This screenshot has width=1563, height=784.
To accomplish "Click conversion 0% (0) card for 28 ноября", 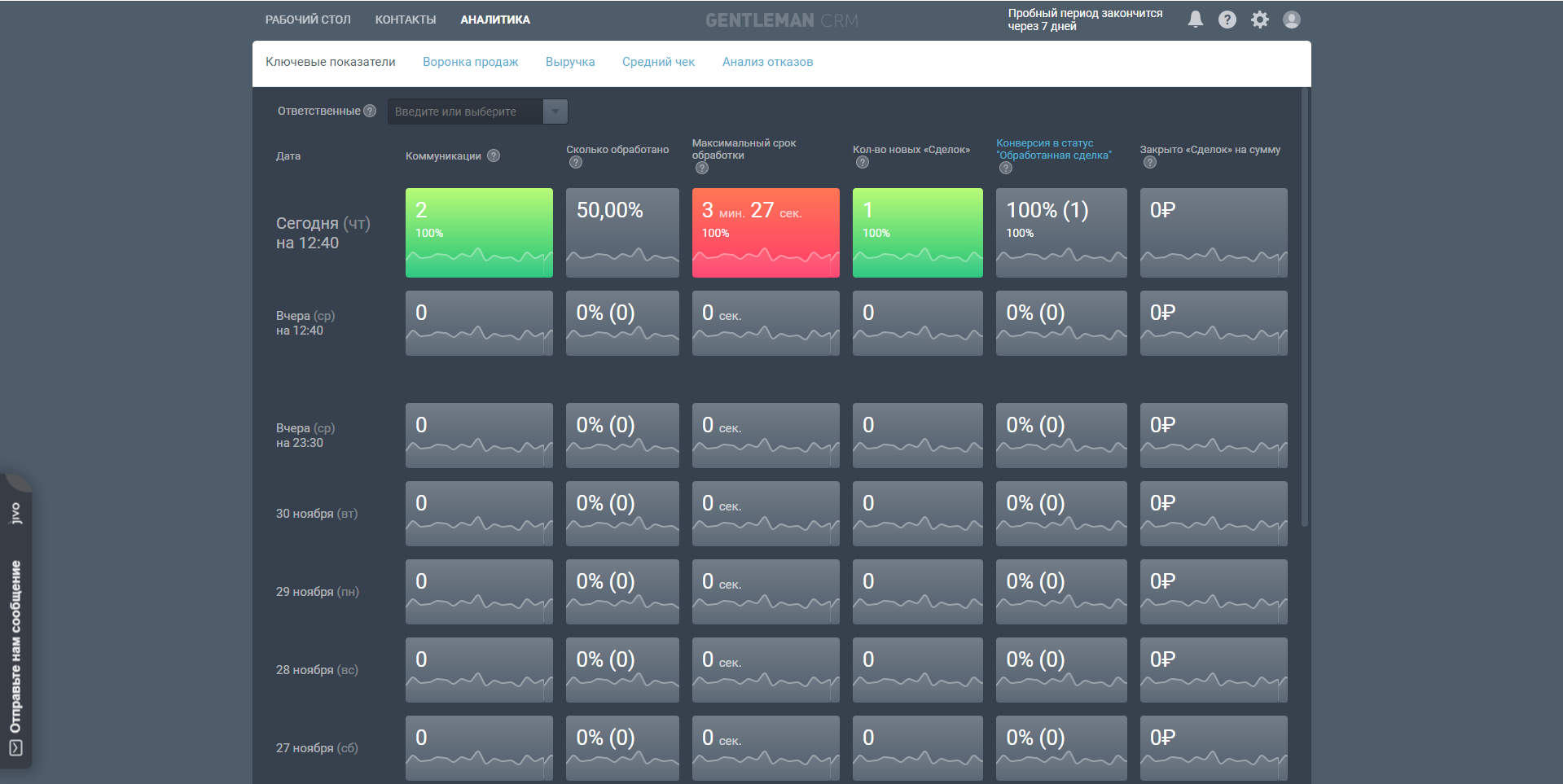I will pos(1061,670).
